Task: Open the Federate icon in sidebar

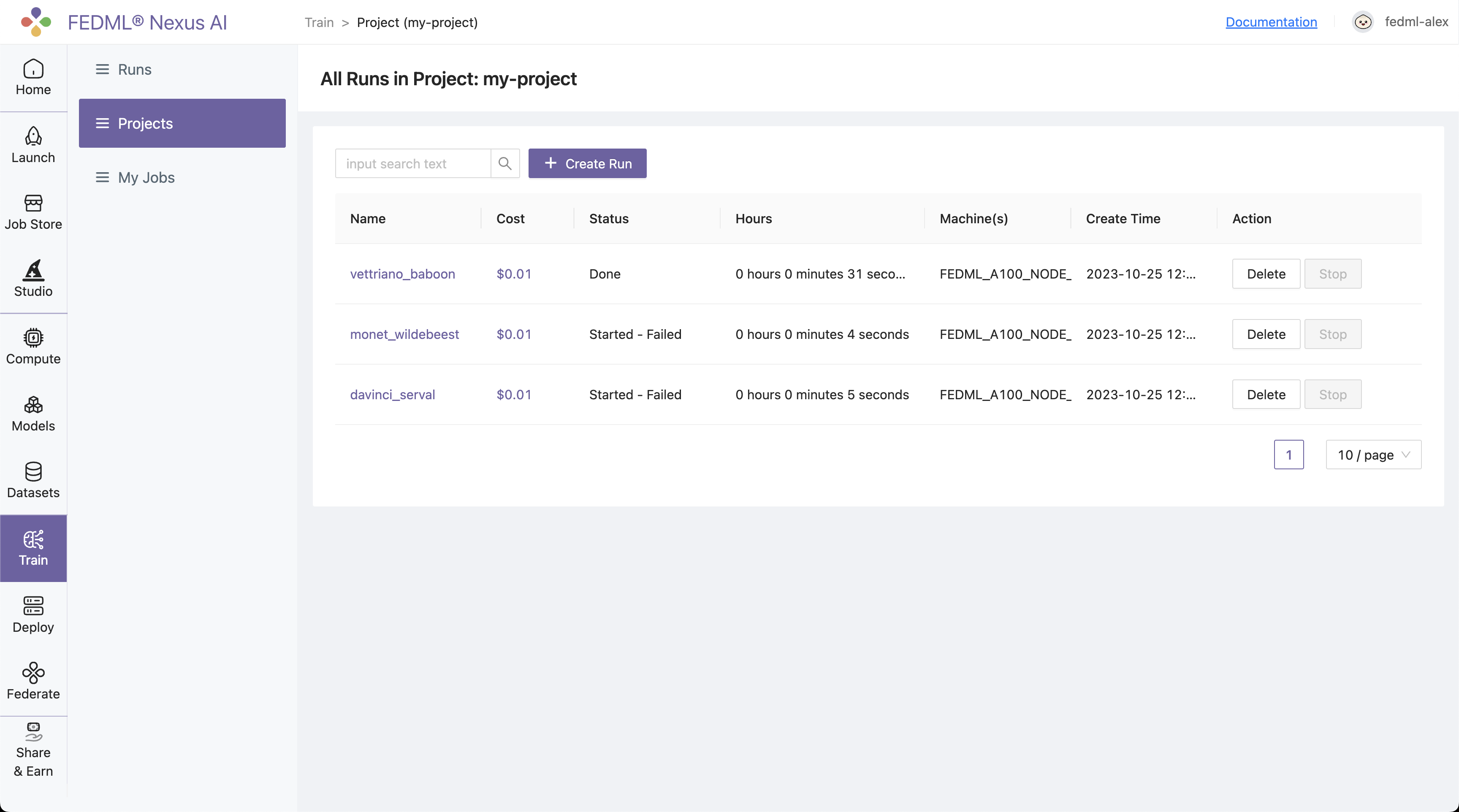Action: pos(33,673)
